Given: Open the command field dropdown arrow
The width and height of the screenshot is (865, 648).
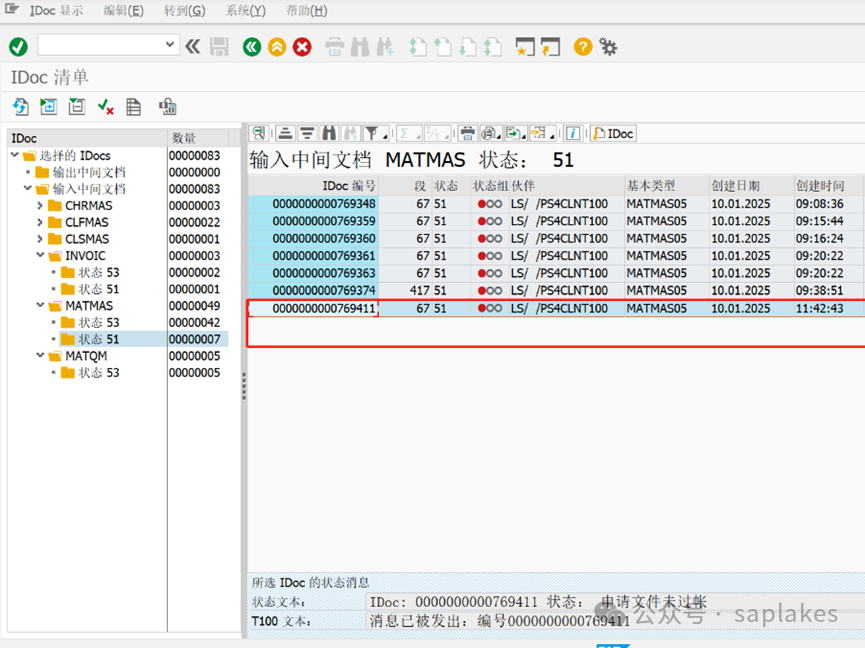Looking at the screenshot, I should pyautogui.click(x=170, y=45).
